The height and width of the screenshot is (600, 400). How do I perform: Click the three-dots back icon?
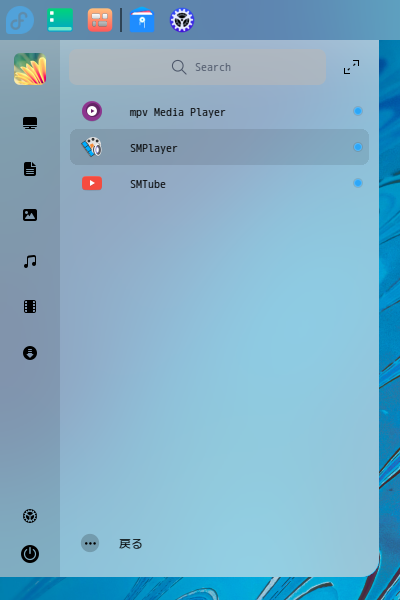click(90, 543)
